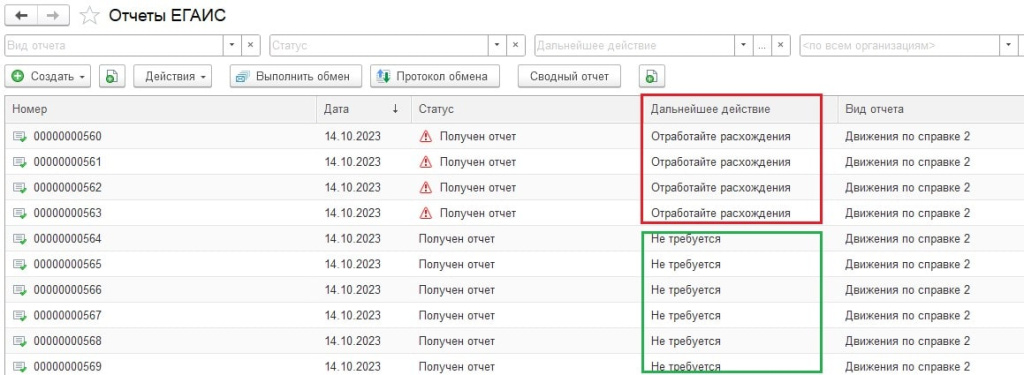Click Получен отчет status in row 00000000565
This screenshot has width=1024, height=375.
tap(457, 265)
